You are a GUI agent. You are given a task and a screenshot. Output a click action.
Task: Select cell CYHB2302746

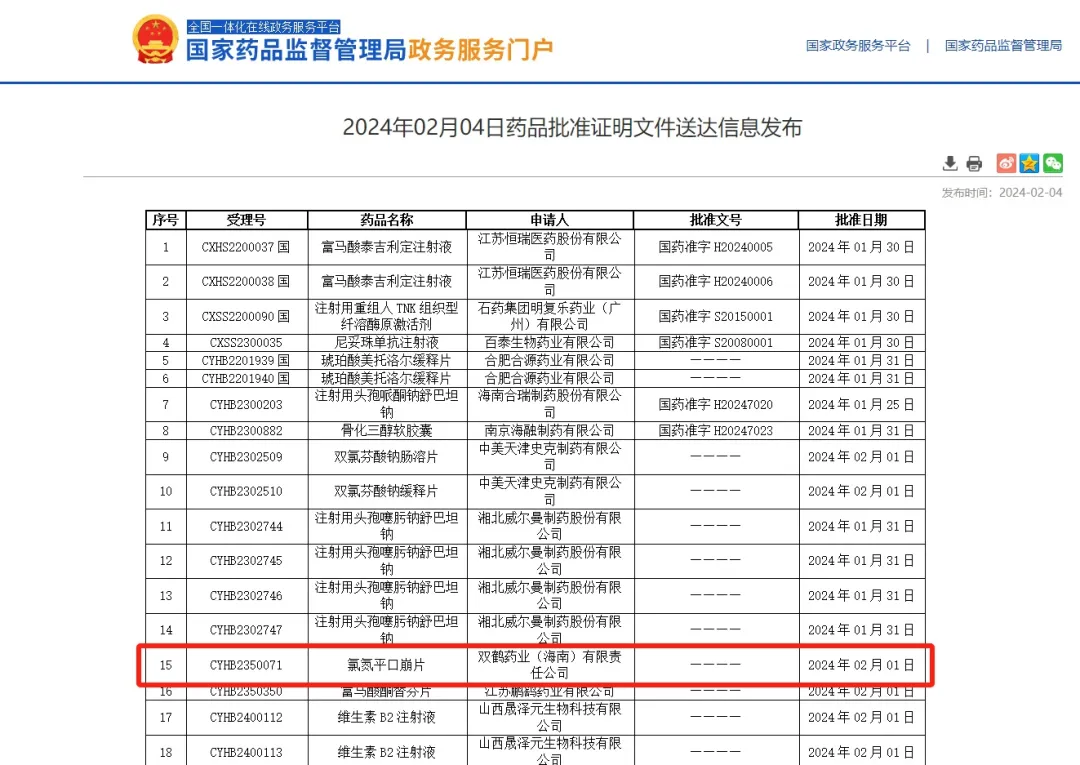(x=246, y=596)
